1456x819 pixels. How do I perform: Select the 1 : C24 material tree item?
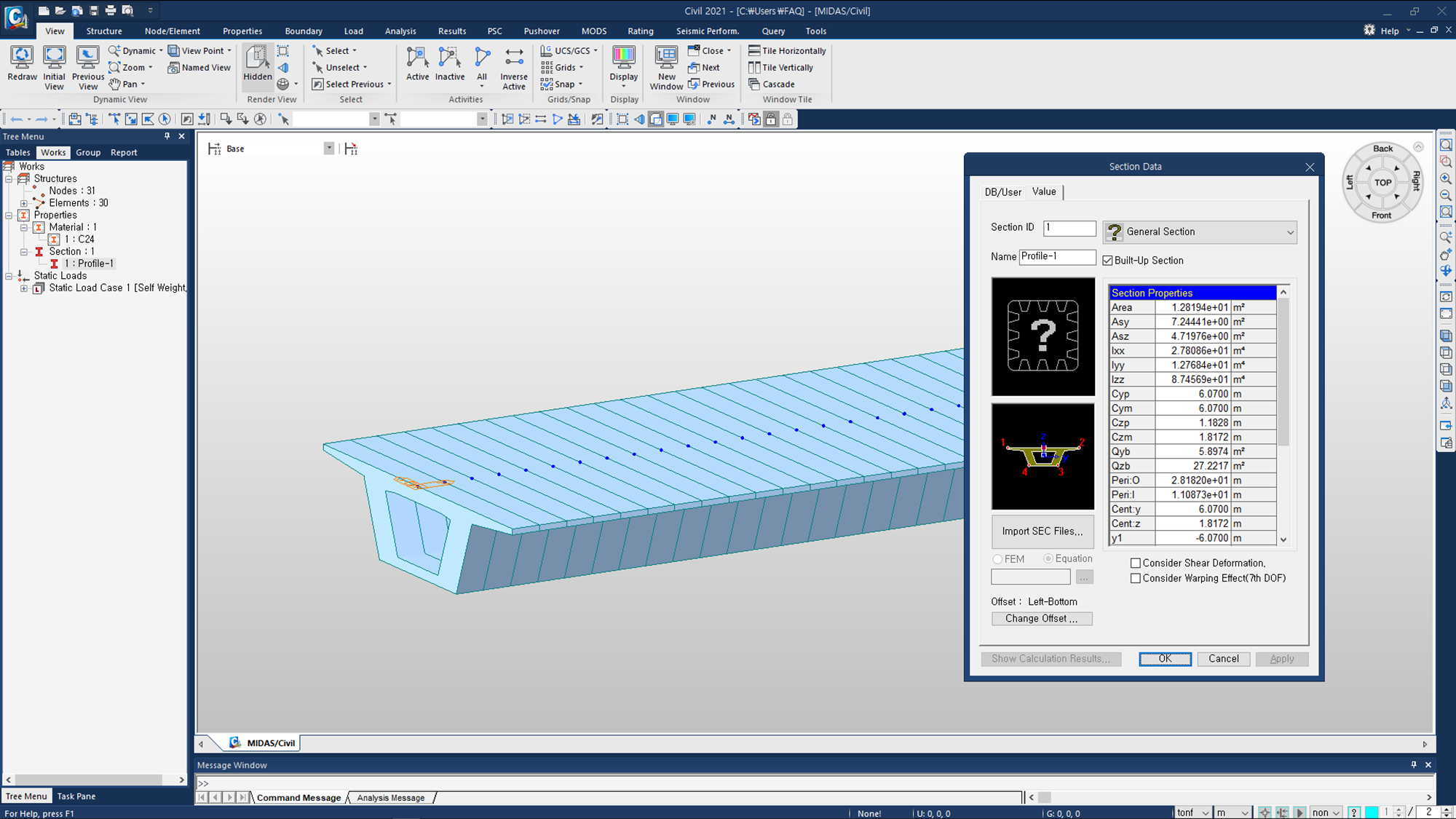coord(79,240)
